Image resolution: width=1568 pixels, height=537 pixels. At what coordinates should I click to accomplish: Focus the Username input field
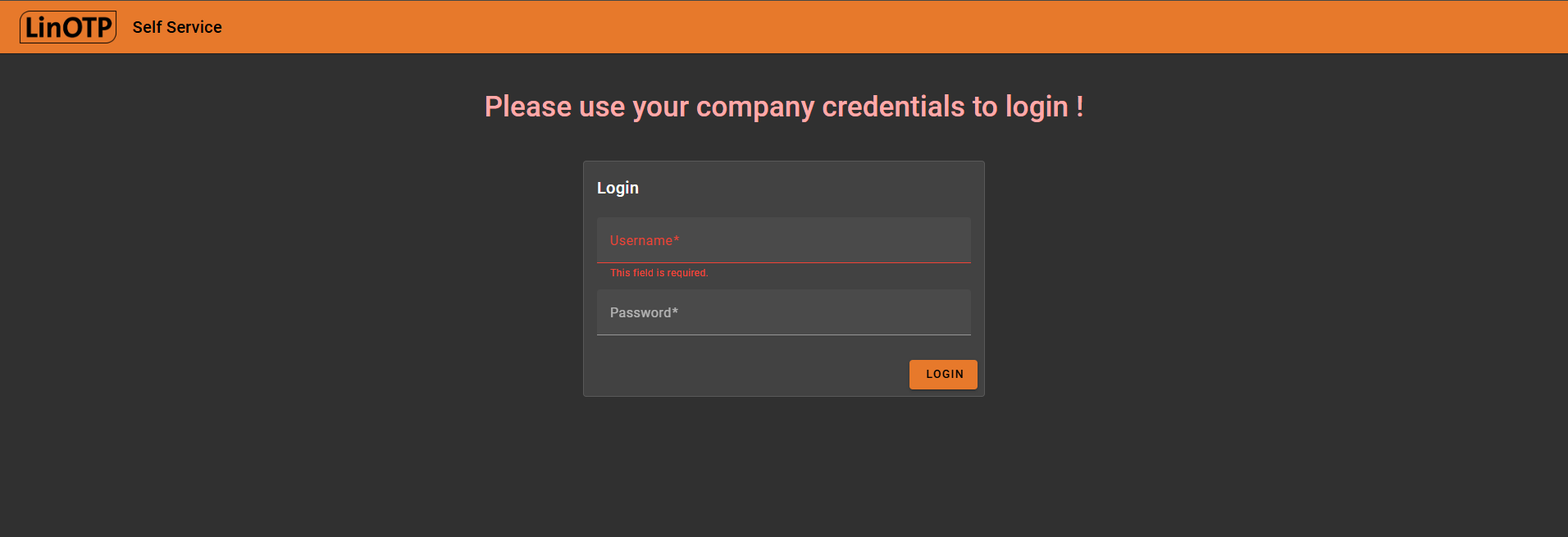coord(784,240)
